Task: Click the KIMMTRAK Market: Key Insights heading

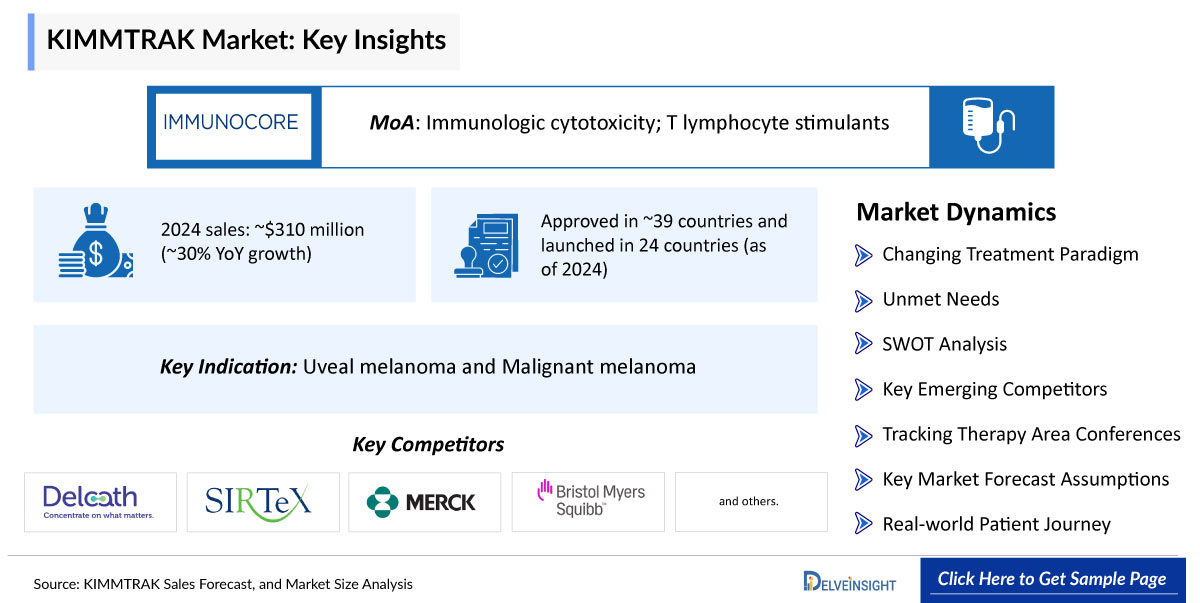Action: pos(246,39)
